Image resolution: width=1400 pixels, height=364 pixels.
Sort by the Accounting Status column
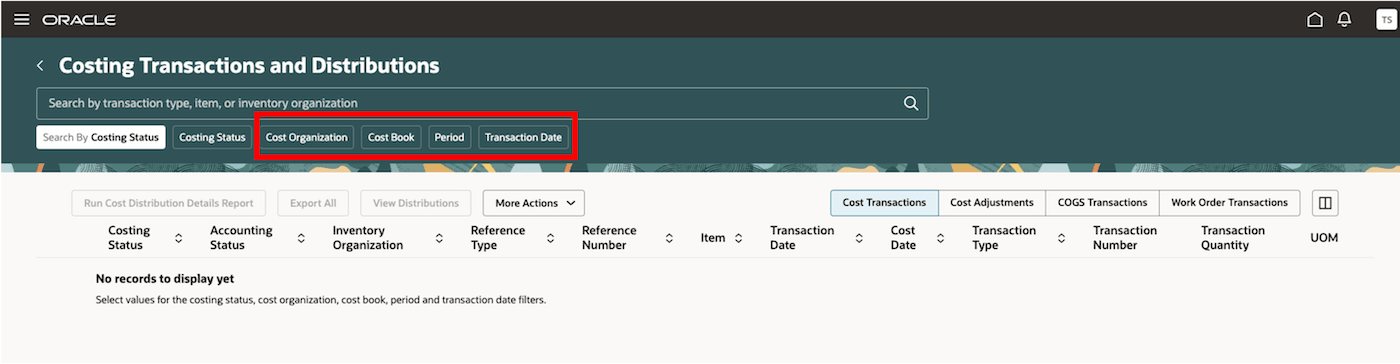[301, 238]
